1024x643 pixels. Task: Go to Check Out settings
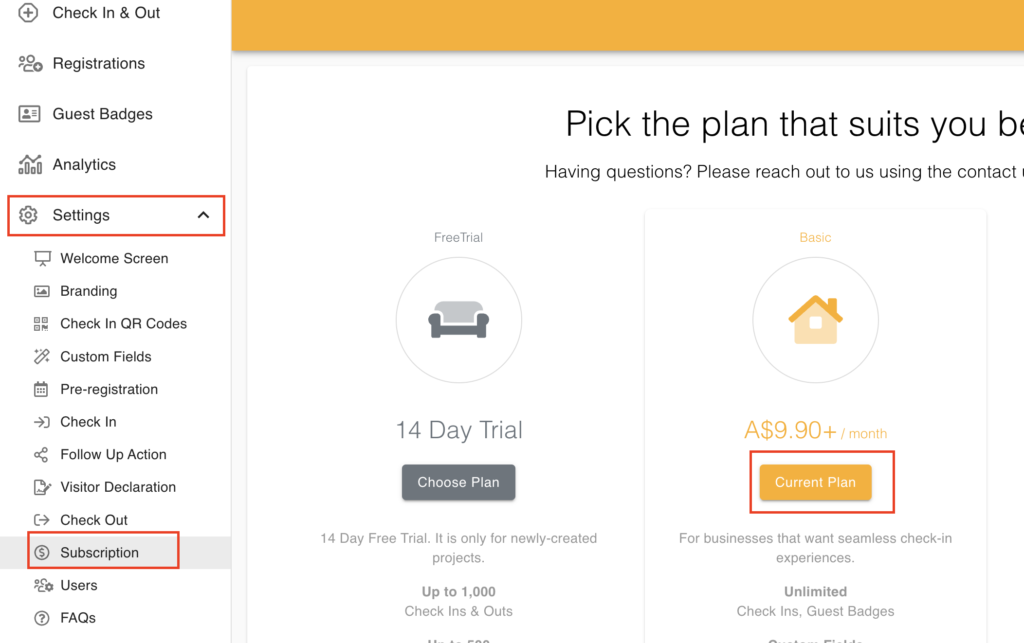(94, 520)
